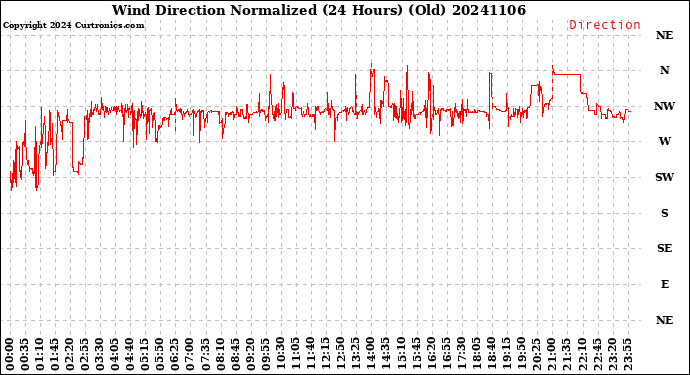Viewport: 690px width, 375px height.
Task: Click the '15:45' time axis label
Action: (416, 354)
